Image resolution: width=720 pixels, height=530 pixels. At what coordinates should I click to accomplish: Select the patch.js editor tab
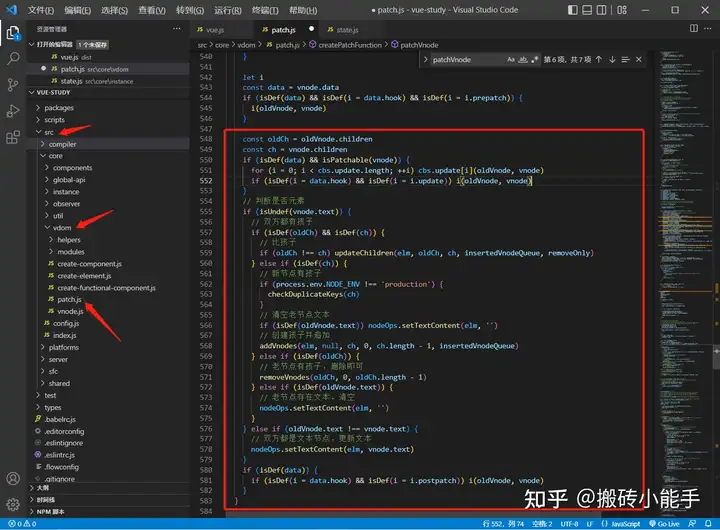coord(283,30)
